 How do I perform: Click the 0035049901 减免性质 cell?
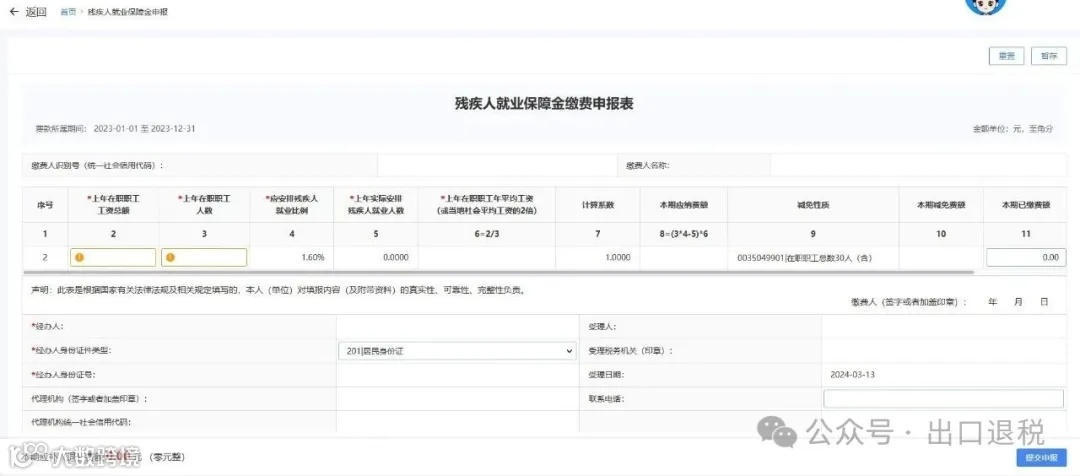(813, 257)
